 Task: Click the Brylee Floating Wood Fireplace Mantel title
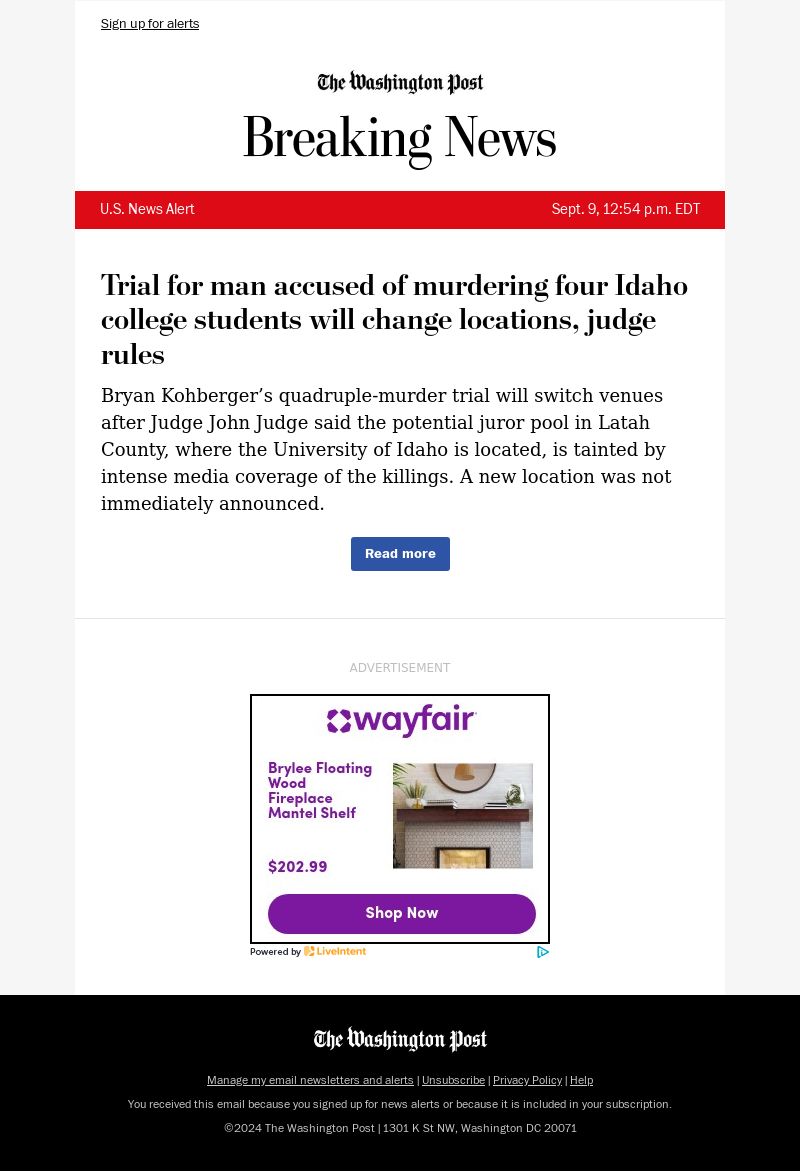coord(319,791)
